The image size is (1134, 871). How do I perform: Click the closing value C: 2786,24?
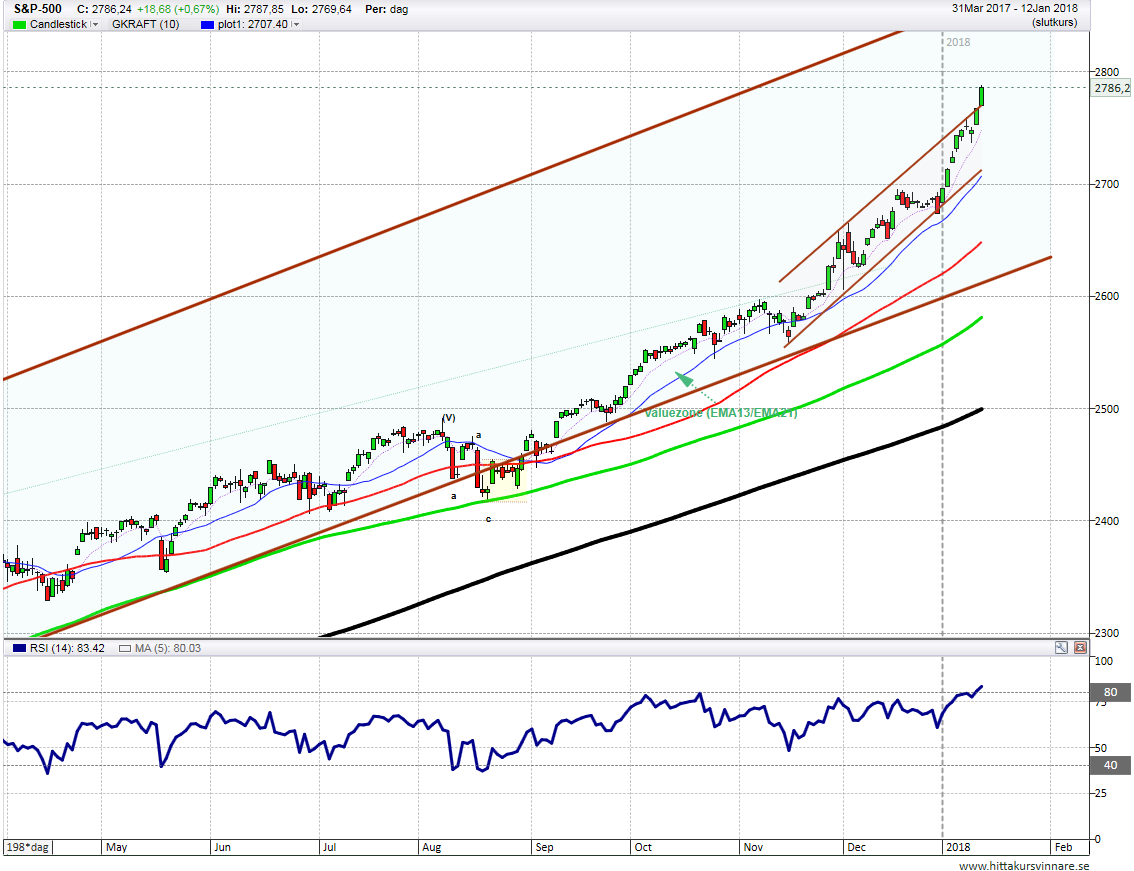coord(104,9)
